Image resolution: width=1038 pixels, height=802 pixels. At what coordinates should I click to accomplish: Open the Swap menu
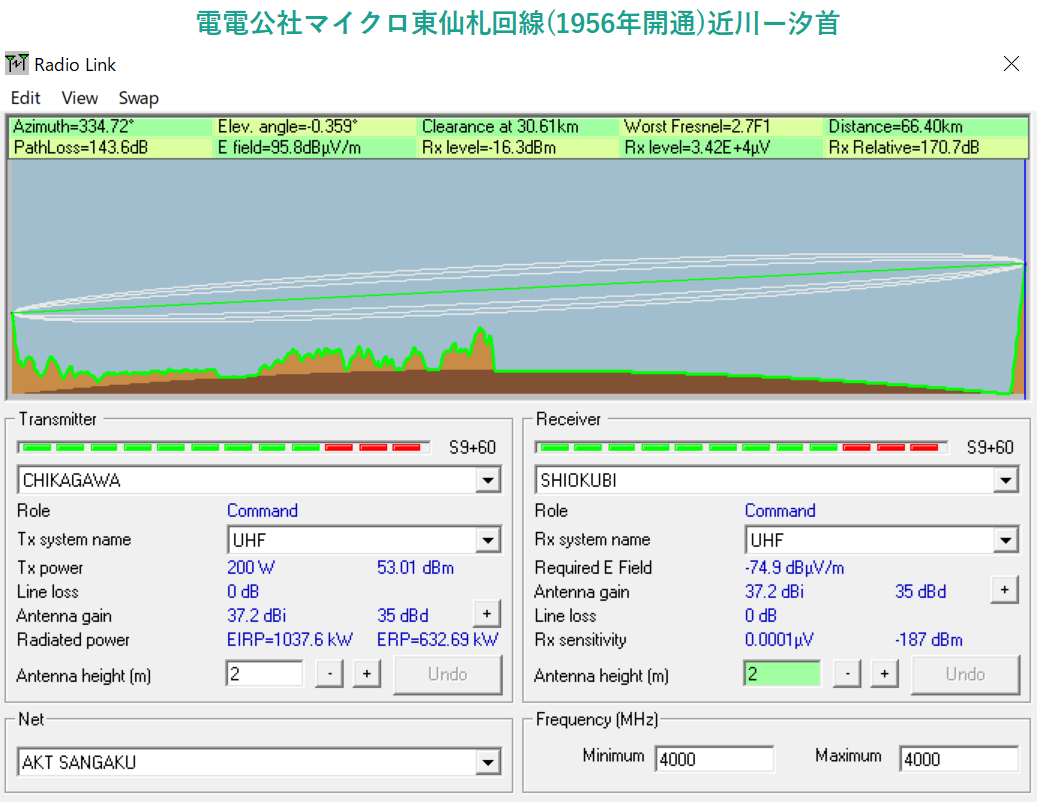[x=138, y=98]
